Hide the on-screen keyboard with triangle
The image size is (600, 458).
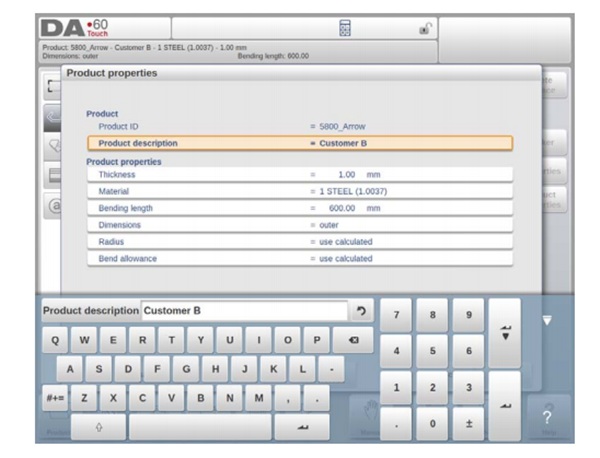(x=547, y=321)
